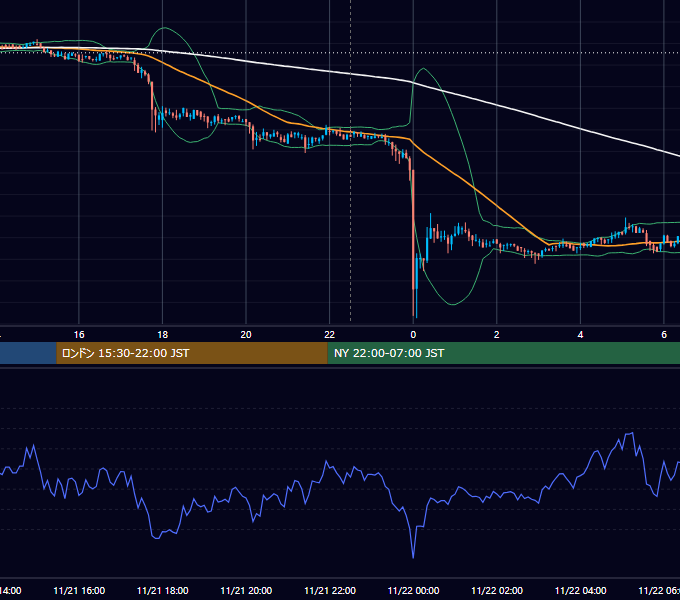The width and height of the screenshot is (680, 600).
Task: Click the 11/21 22:00 date label
Action: click(330, 590)
